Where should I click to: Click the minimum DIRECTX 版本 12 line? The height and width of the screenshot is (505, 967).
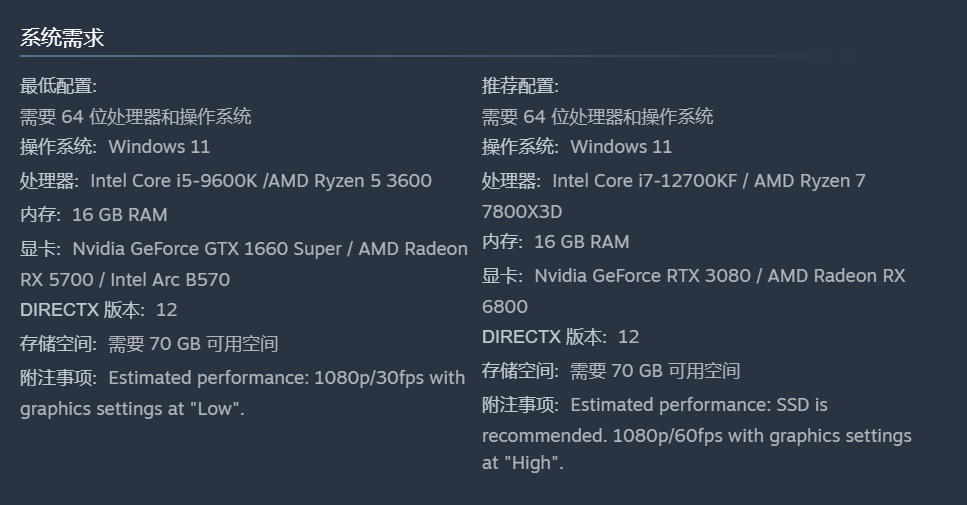point(99,310)
